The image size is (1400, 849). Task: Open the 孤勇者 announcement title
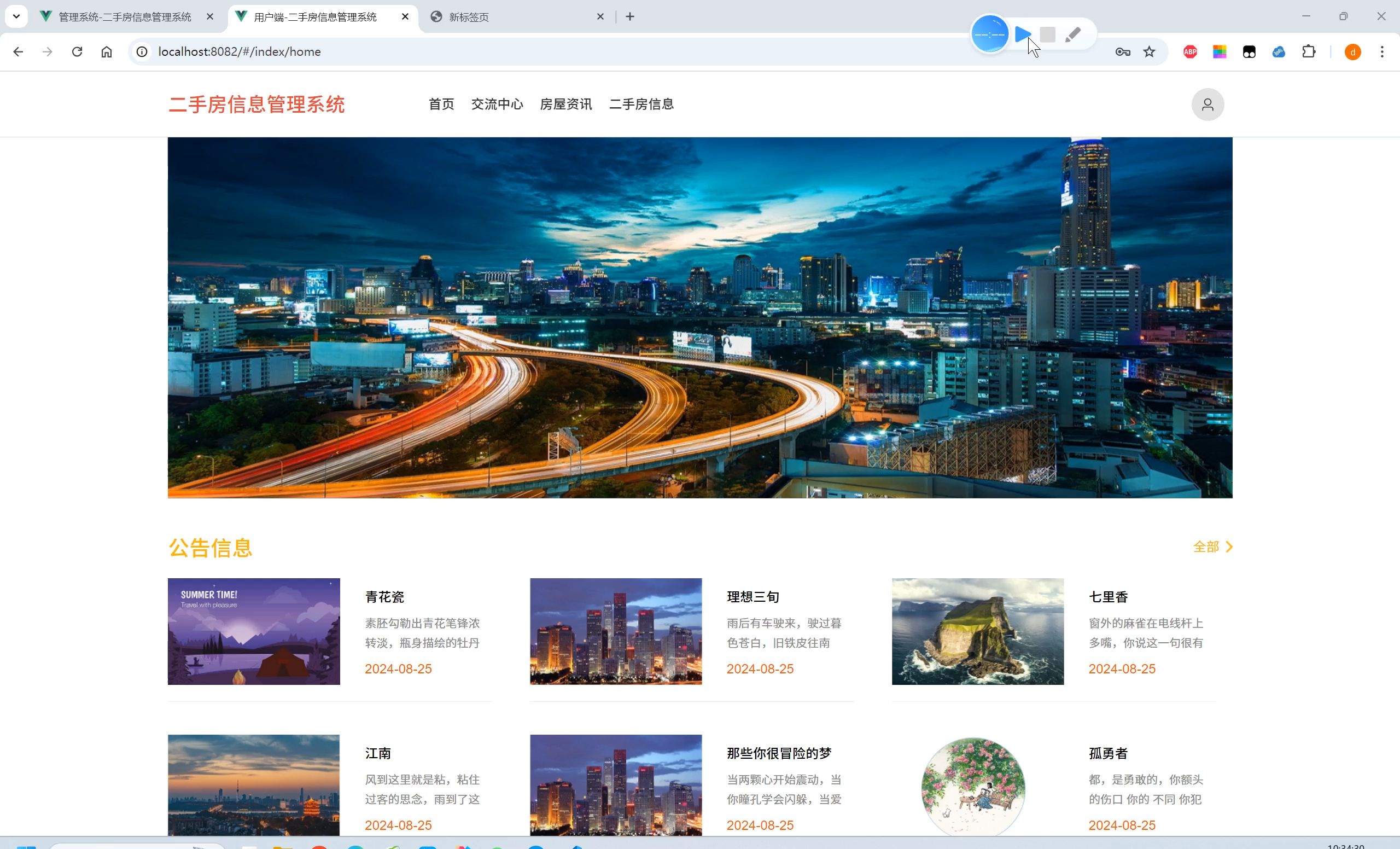pyautogui.click(x=1109, y=753)
